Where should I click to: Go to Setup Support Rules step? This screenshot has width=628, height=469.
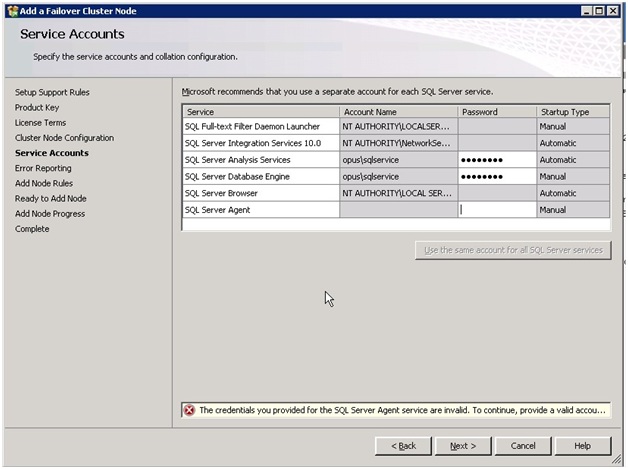[x=52, y=93]
